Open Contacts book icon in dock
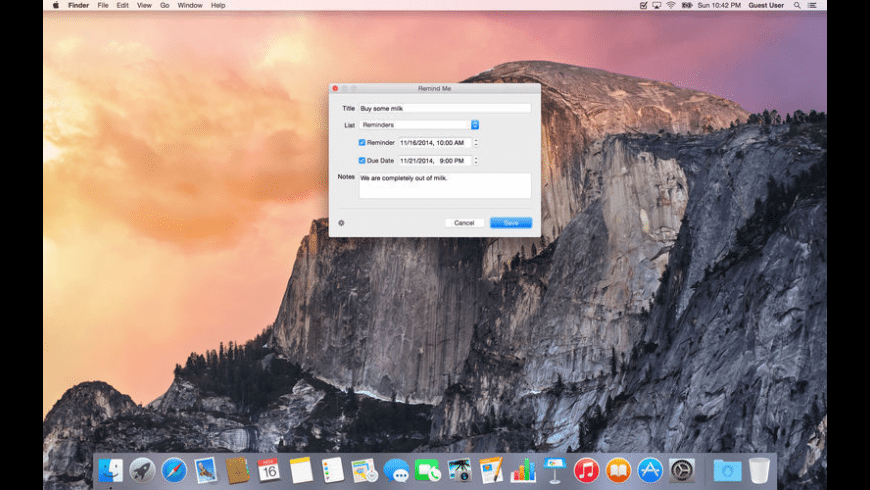Screen dimensions: 870x490 tap(237, 471)
